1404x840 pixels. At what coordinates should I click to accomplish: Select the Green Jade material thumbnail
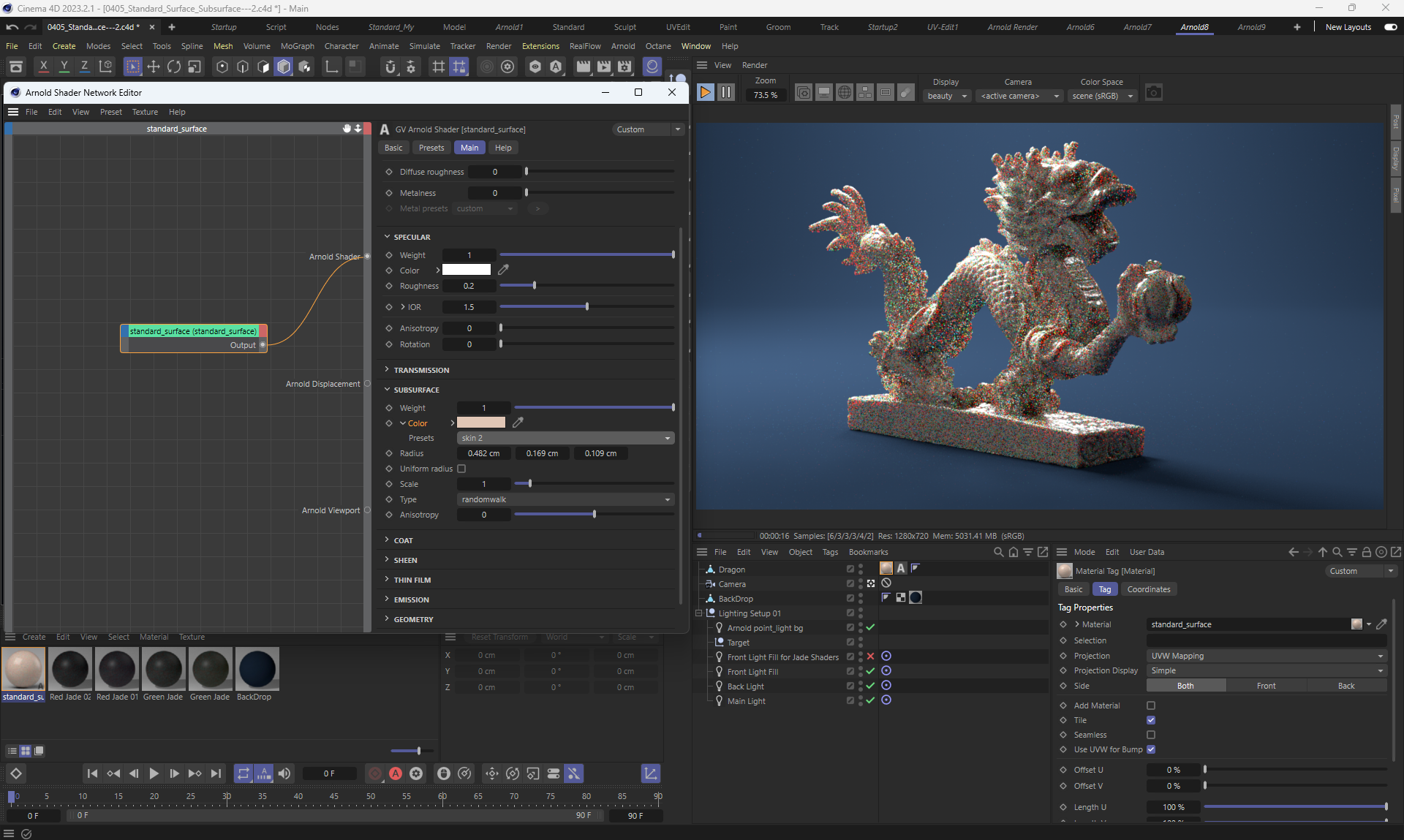164,669
